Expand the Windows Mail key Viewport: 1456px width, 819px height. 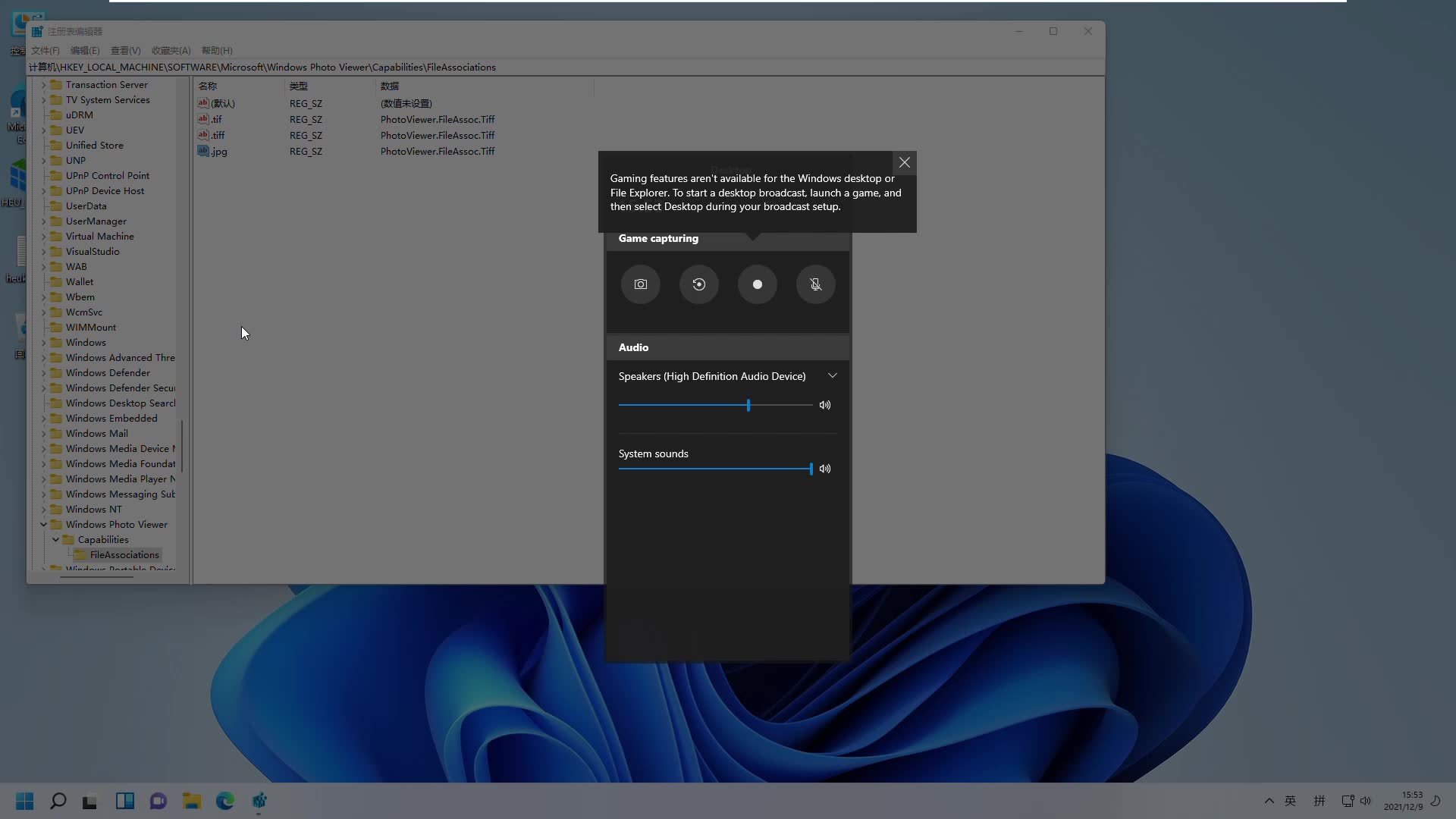[44, 433]
